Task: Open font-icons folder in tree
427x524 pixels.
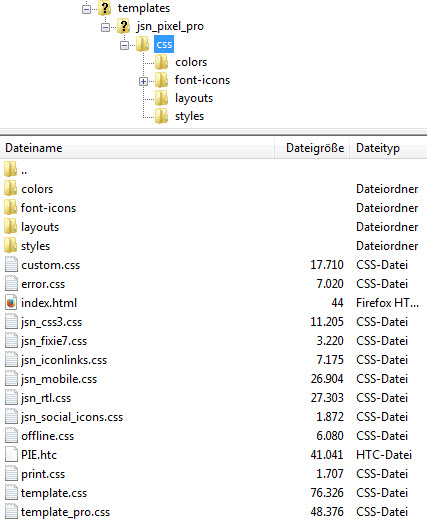Action: click(202, 80)
